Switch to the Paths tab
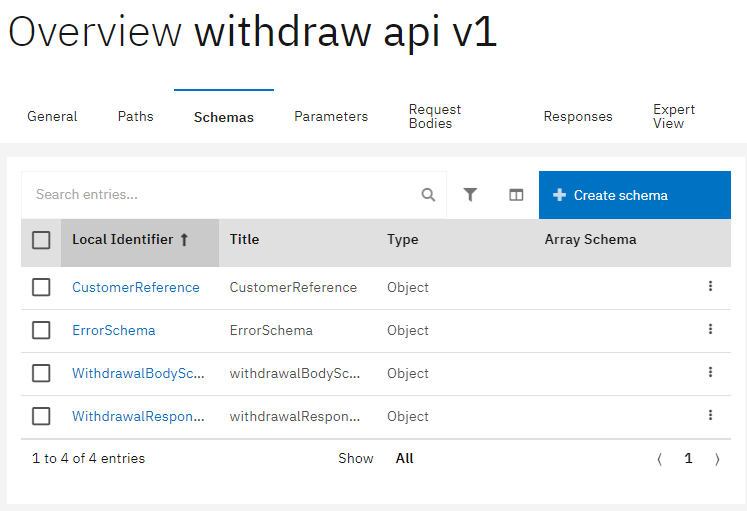Image resolution: width=747 pixels, height=511 pixels. click(x=136, y=117)
